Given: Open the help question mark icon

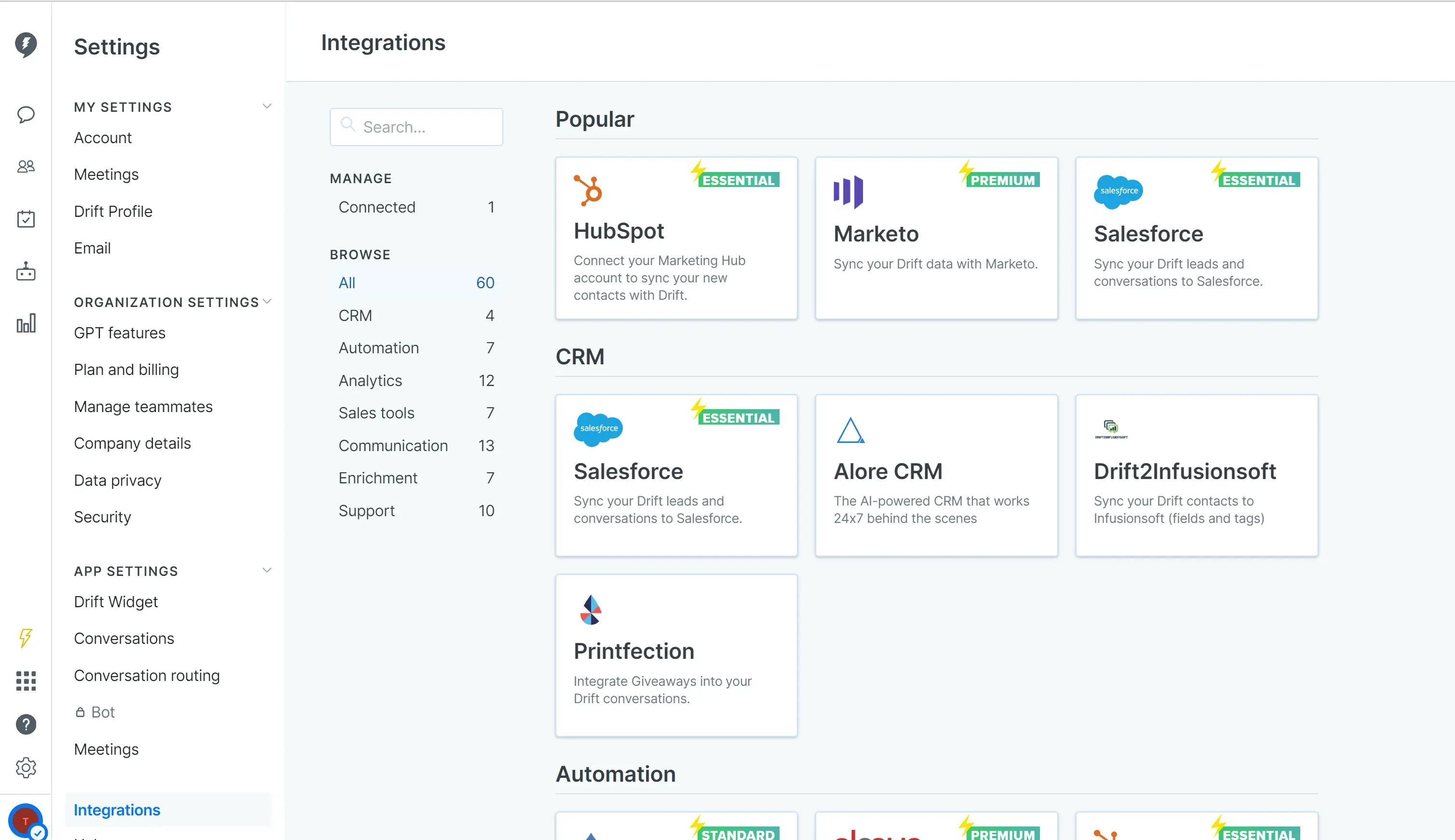Looking at the screenshot, I should click(26, 725).
